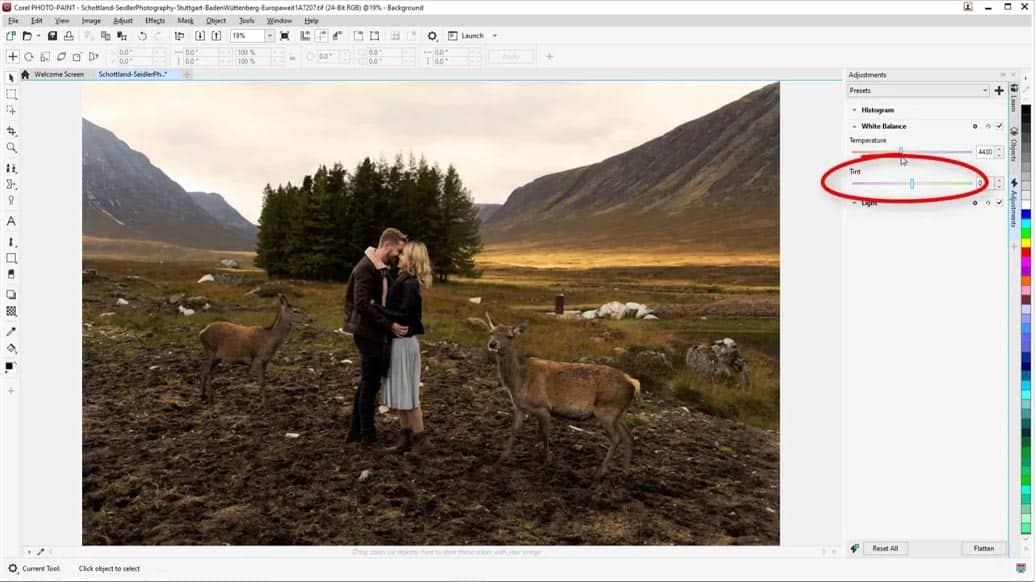Select the Fill bucket tool

12,349
